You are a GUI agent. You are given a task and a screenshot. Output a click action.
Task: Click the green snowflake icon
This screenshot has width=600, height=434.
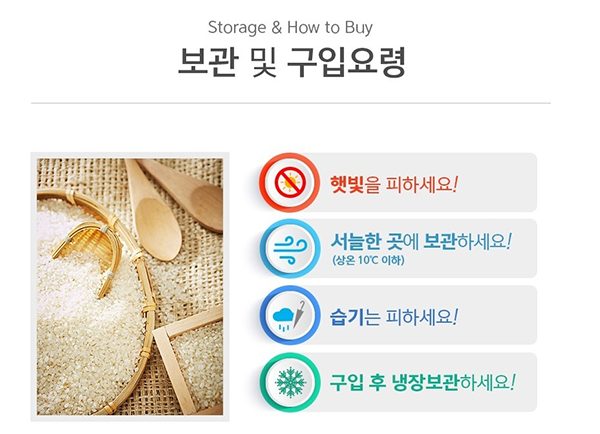(x=290, y=382)
